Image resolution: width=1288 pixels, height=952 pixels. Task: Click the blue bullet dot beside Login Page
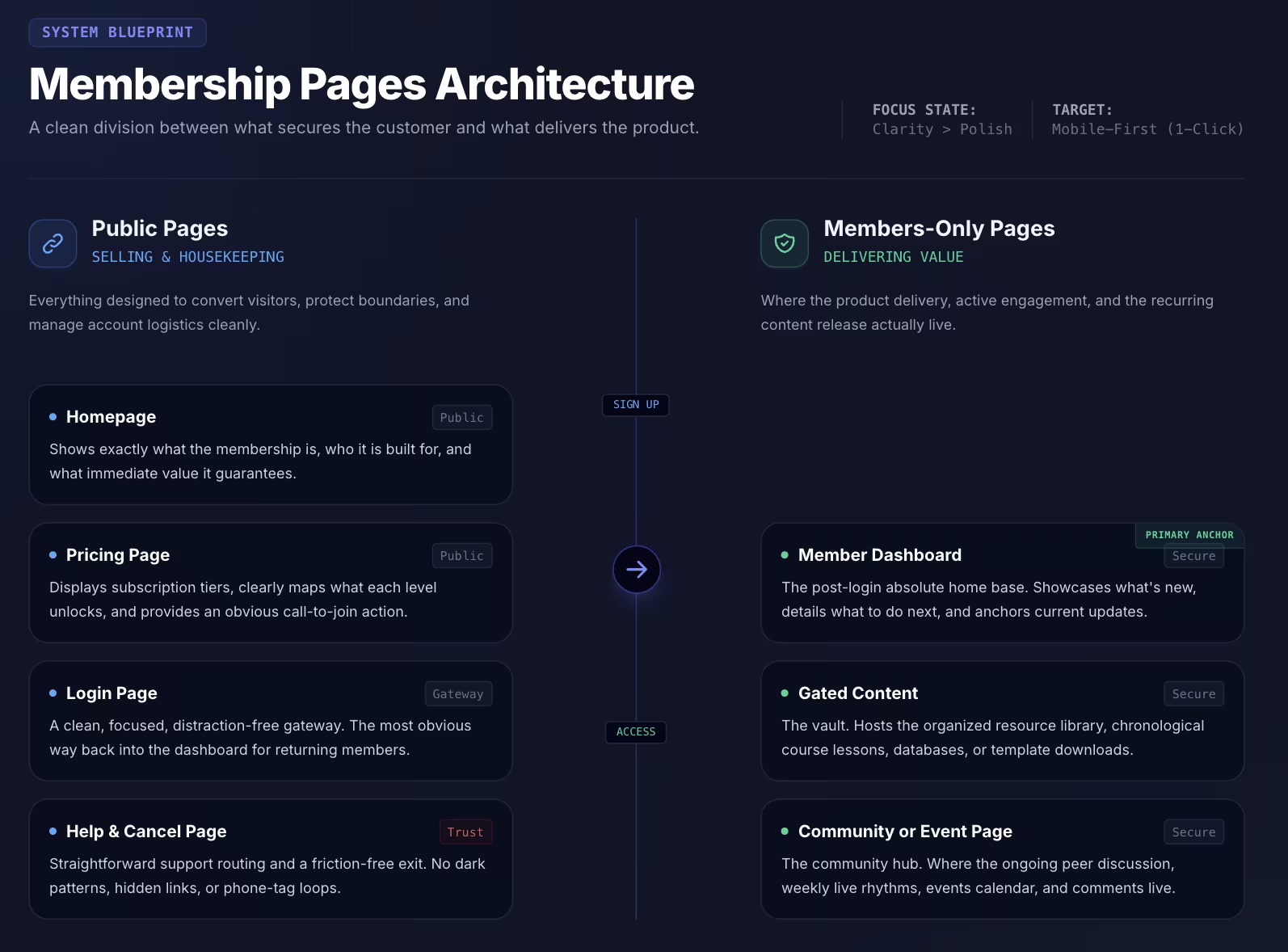coord(53,693)
